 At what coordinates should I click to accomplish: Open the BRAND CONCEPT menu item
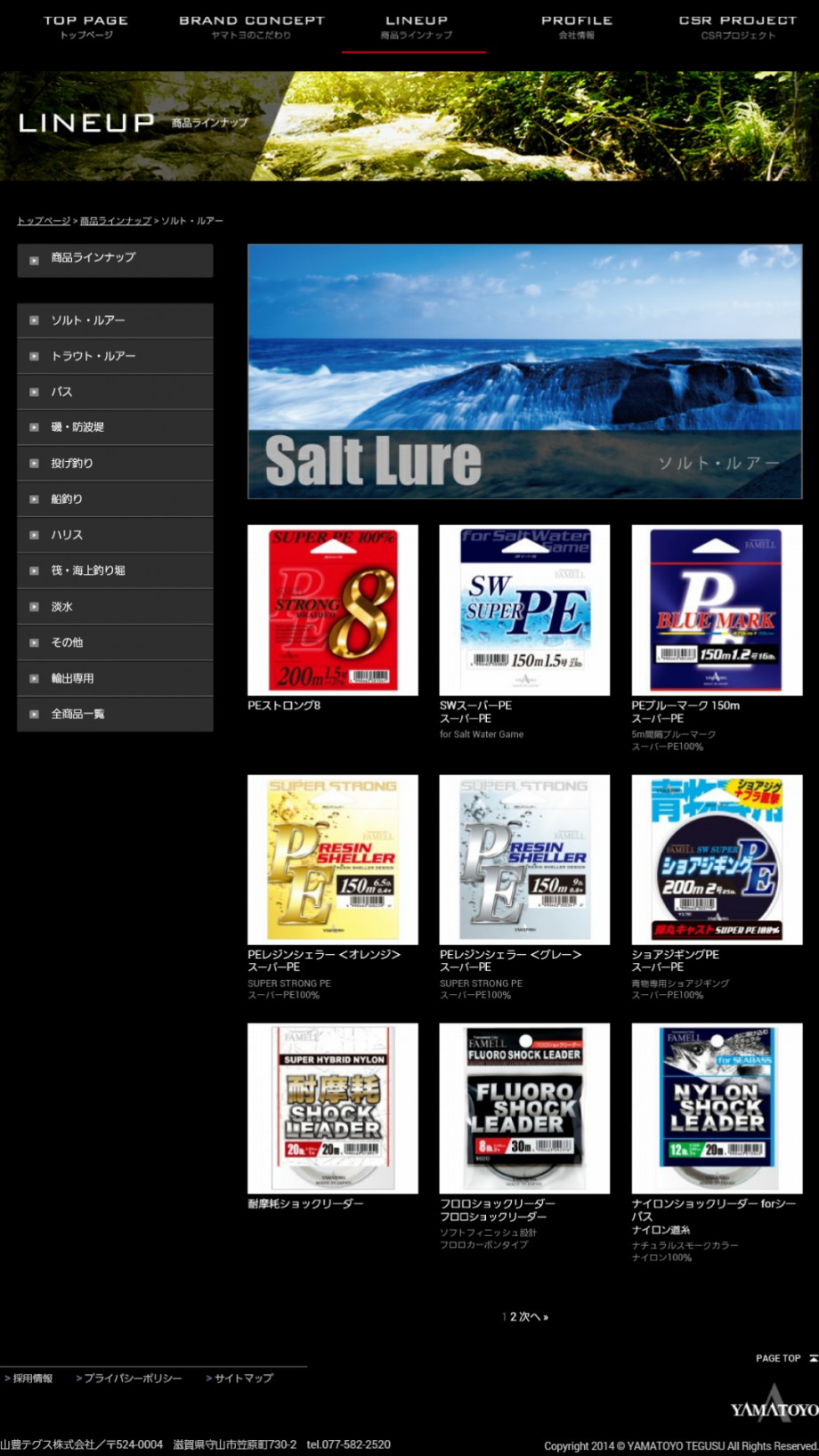point(252,27)
